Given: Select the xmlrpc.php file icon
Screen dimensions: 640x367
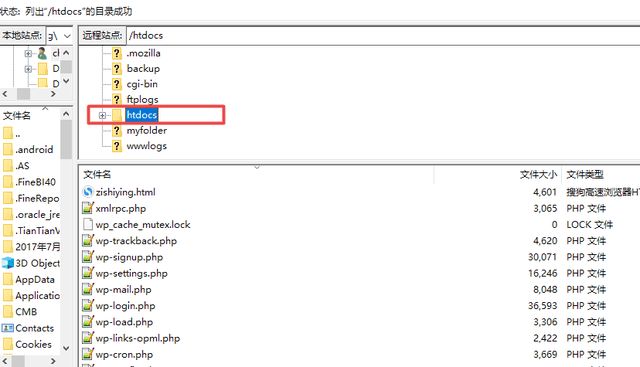Looking at the screenshot, I should [x=87, y=208].
